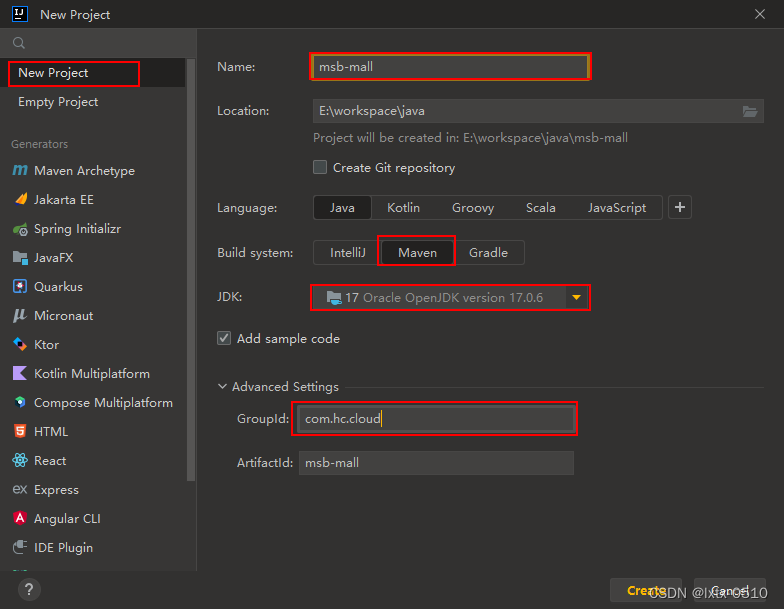The height and width of the screenshot is (609, 784).
Task: Click the Maven Archetype generator icon
Action: point(20,170)
